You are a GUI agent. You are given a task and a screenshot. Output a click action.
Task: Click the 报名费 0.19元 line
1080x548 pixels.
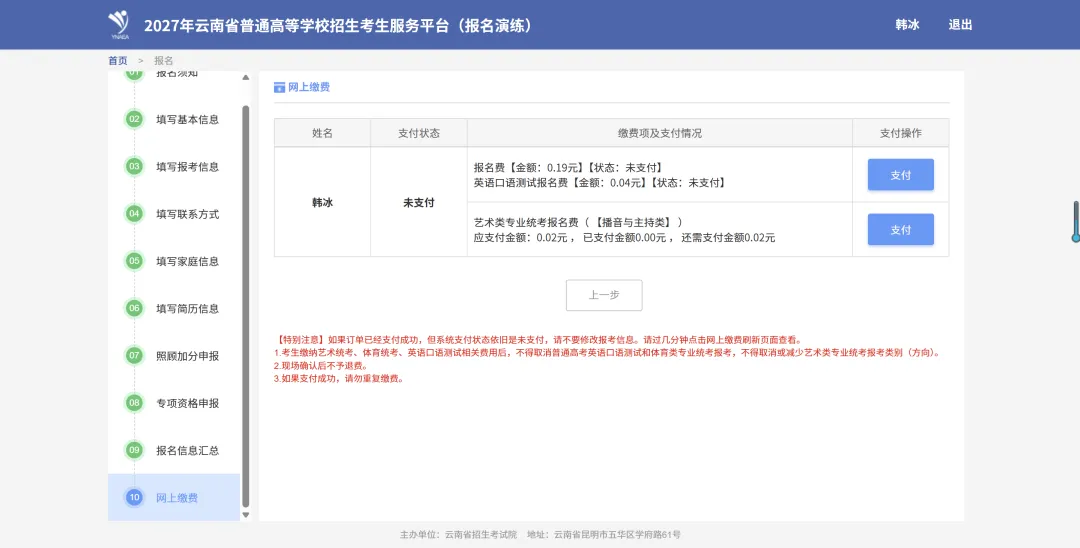coord(568,167)
